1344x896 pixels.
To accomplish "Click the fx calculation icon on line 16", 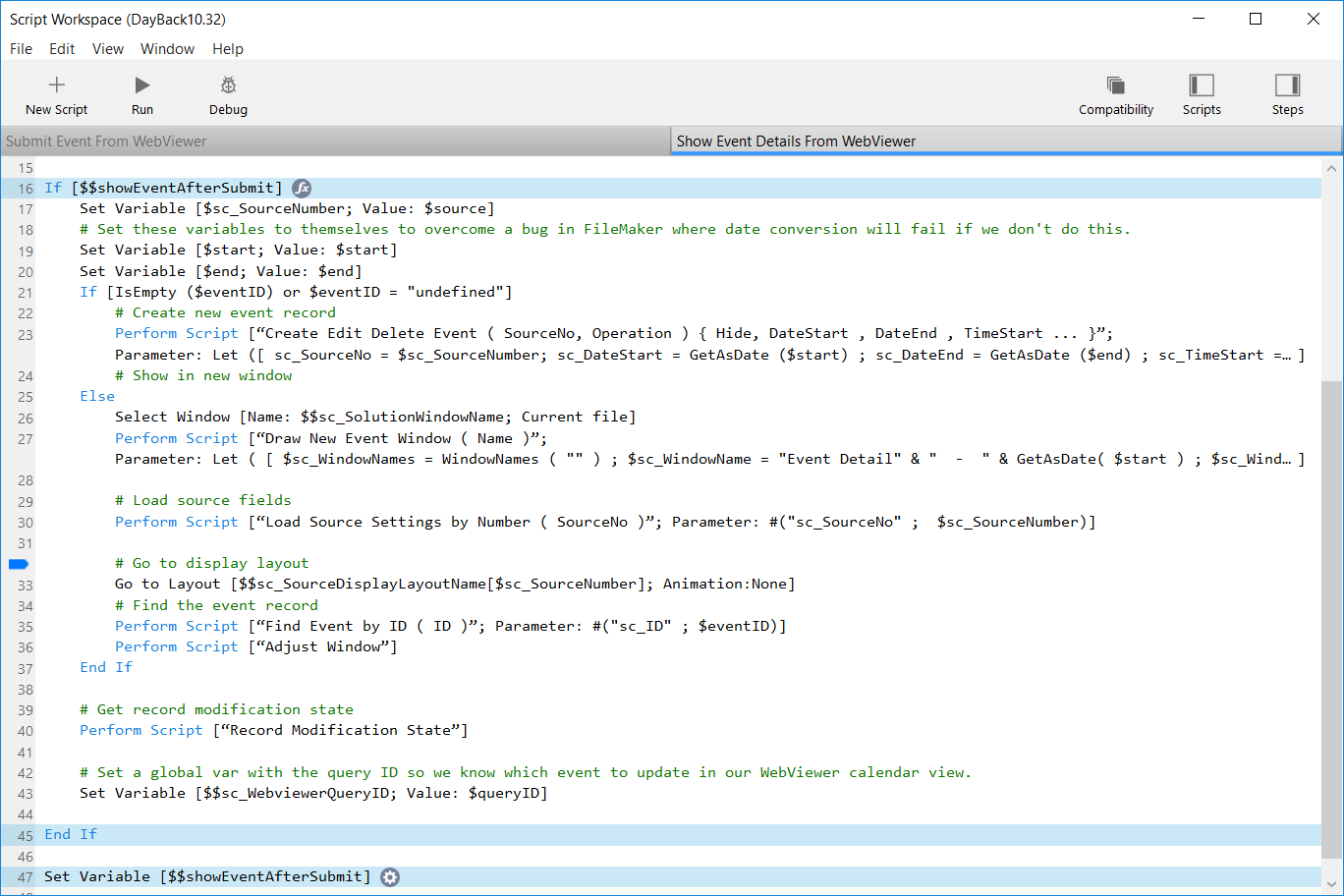I will click(302, 188).
